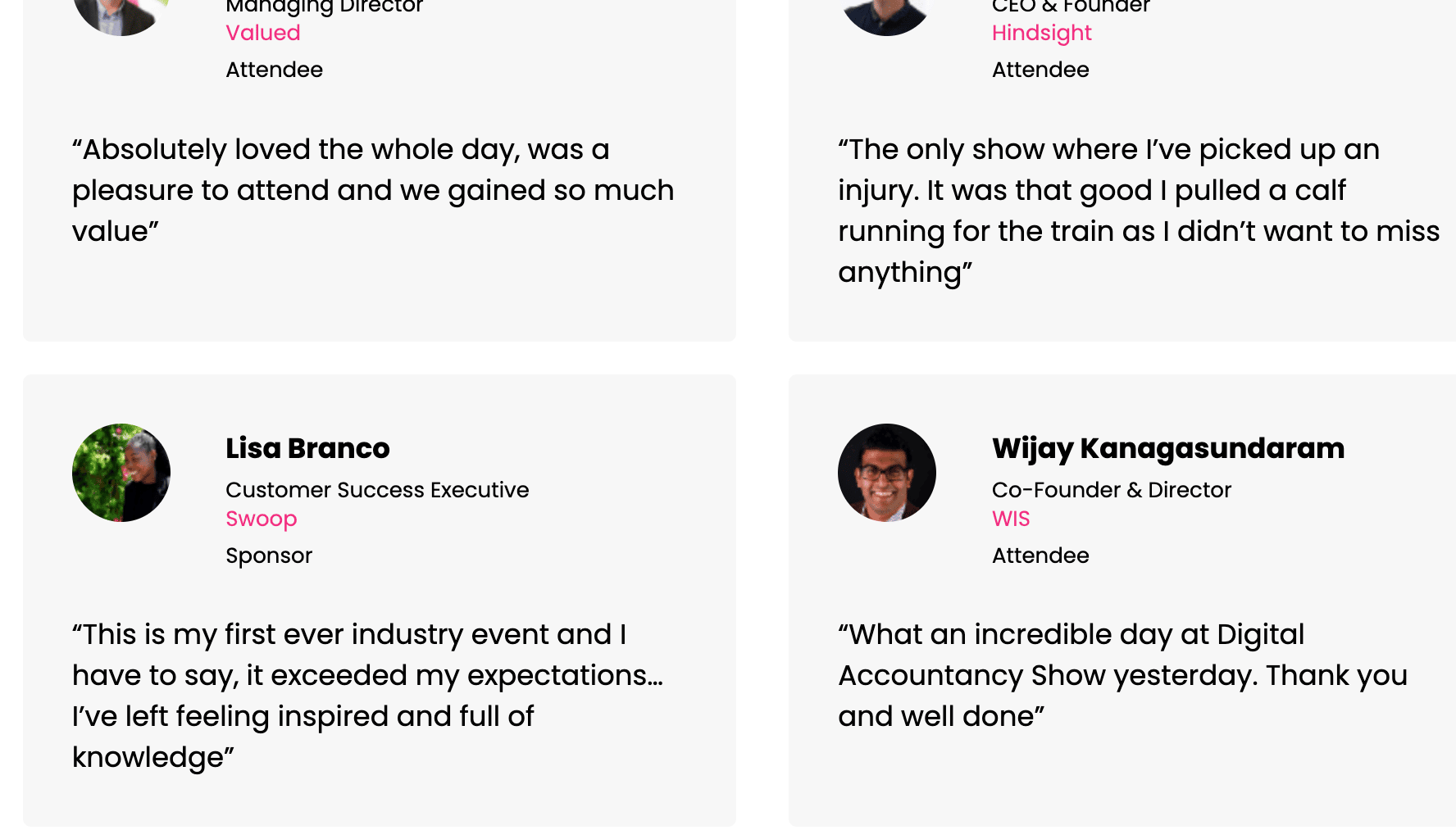Select the Wijay Kanagasundaram name heading

click(1168, 448)
